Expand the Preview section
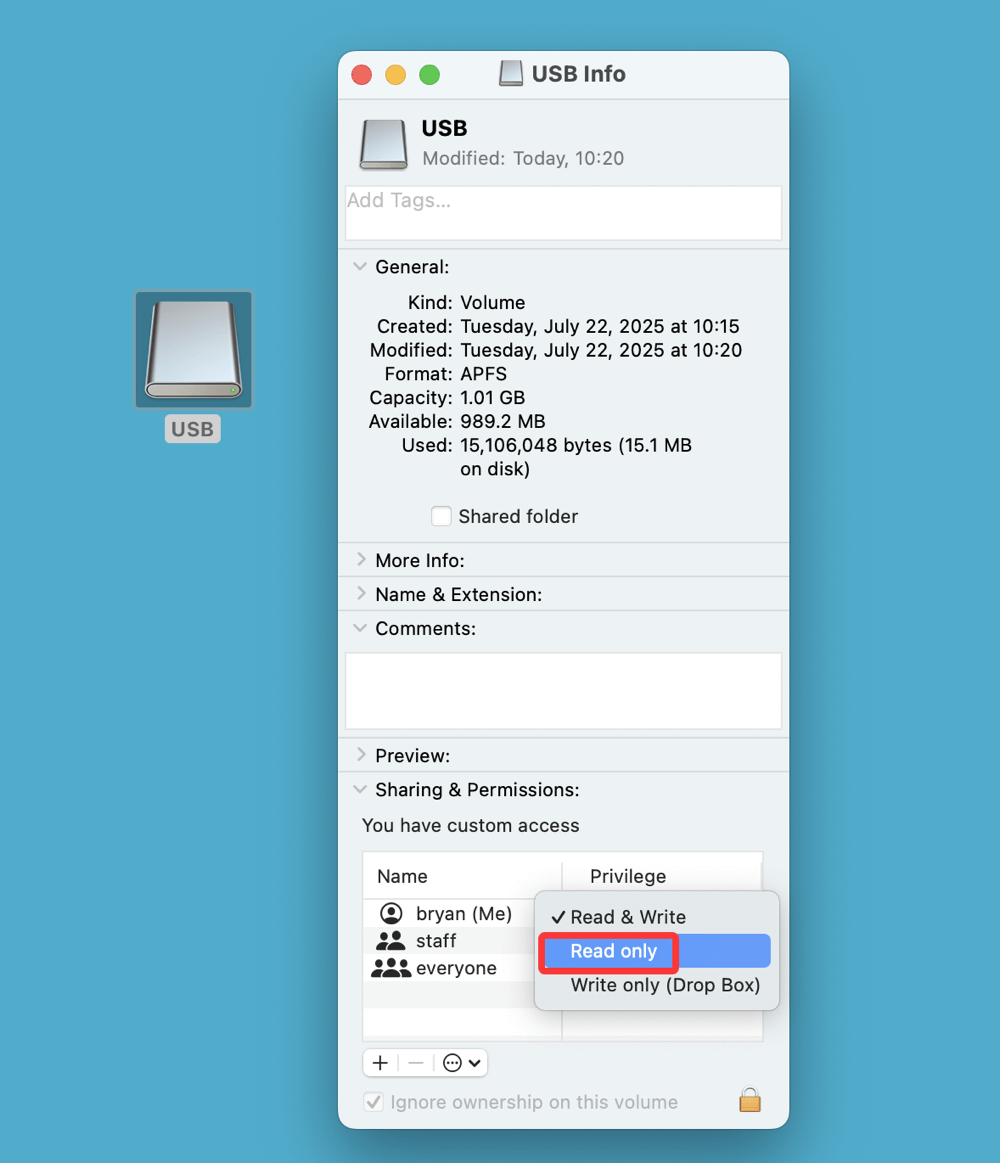 click(360, 755)
